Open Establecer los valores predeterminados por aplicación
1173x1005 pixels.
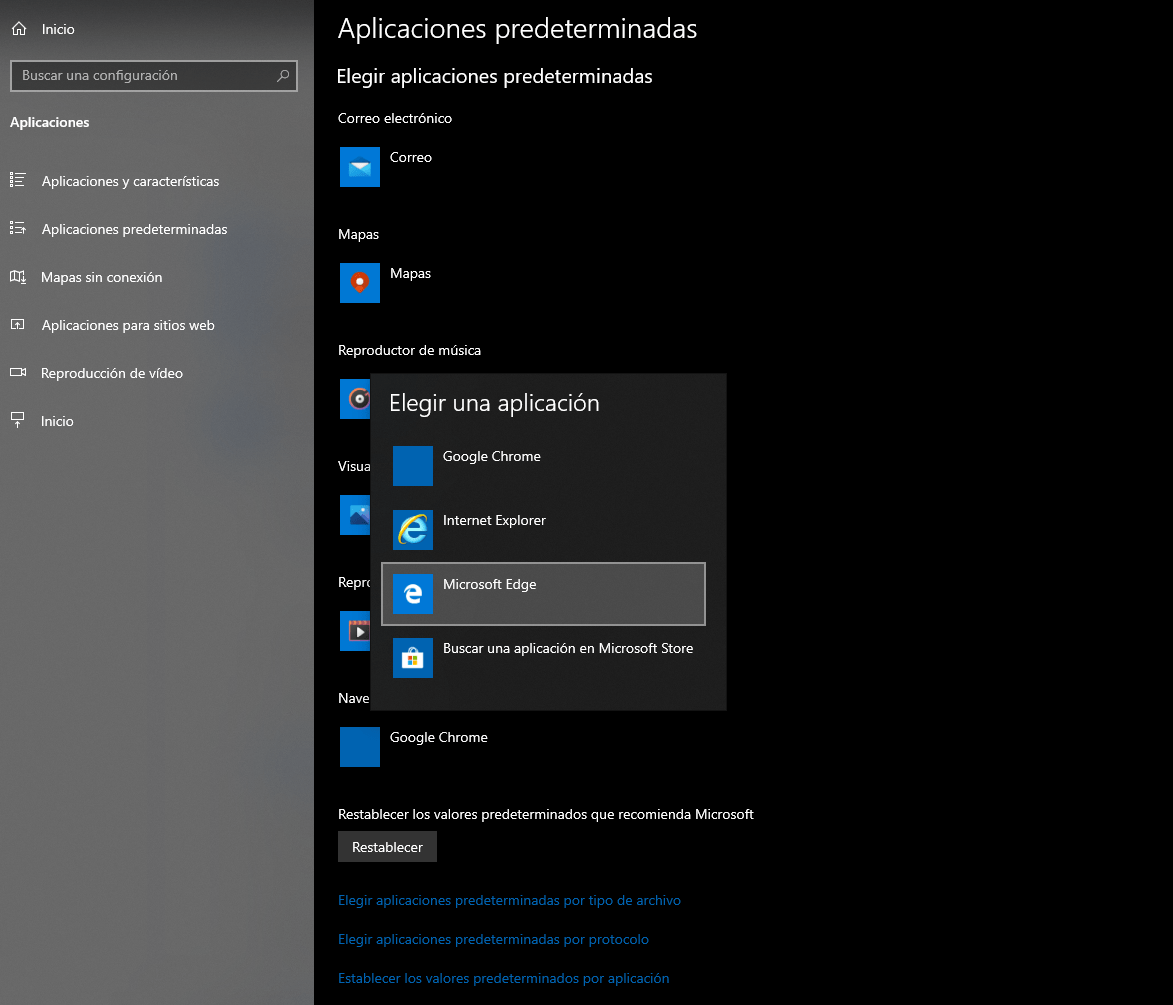503,978
